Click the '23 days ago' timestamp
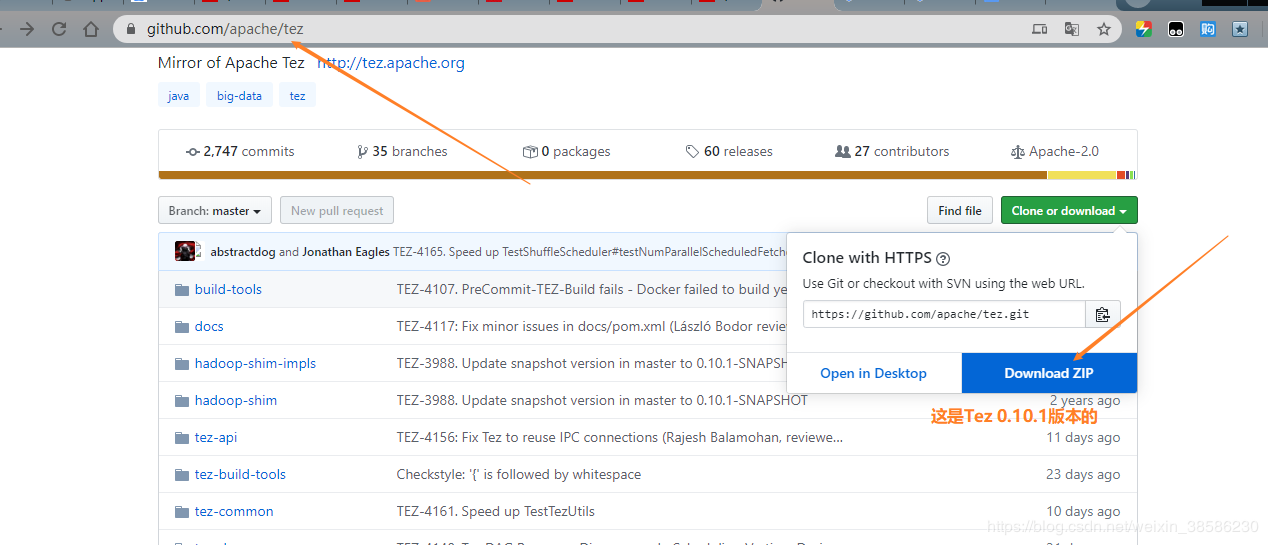The height and width of the screenshot is (545, 1268). [x=1083, y=474]
